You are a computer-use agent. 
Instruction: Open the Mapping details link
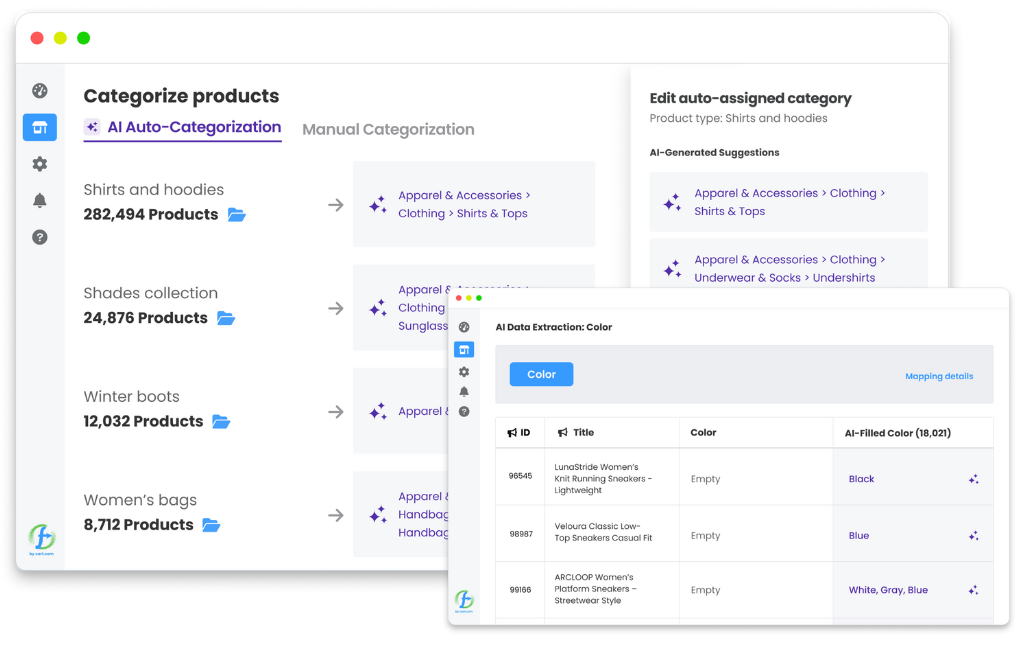tap(938, 376)
